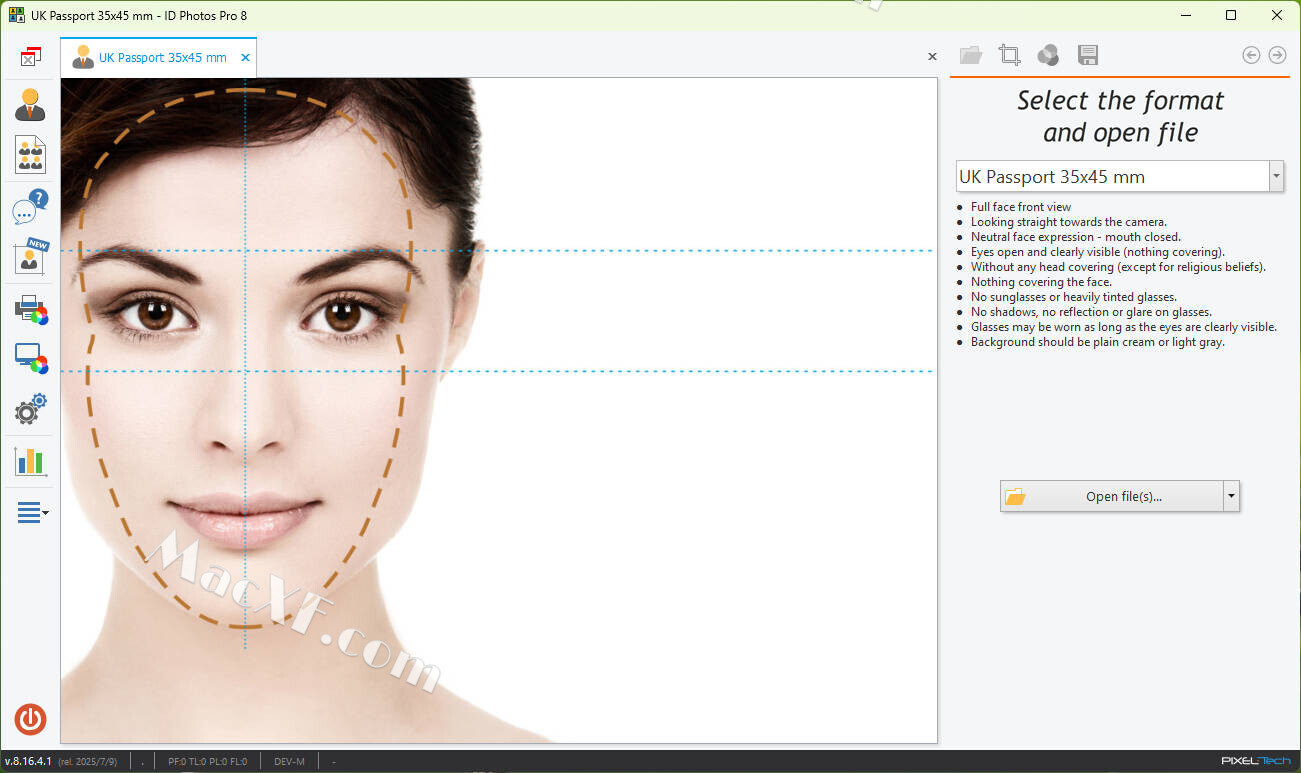Click the PixelTech logo in status bar
Viewport: 1301px width, 773px height.
[x=1256, y=761]
